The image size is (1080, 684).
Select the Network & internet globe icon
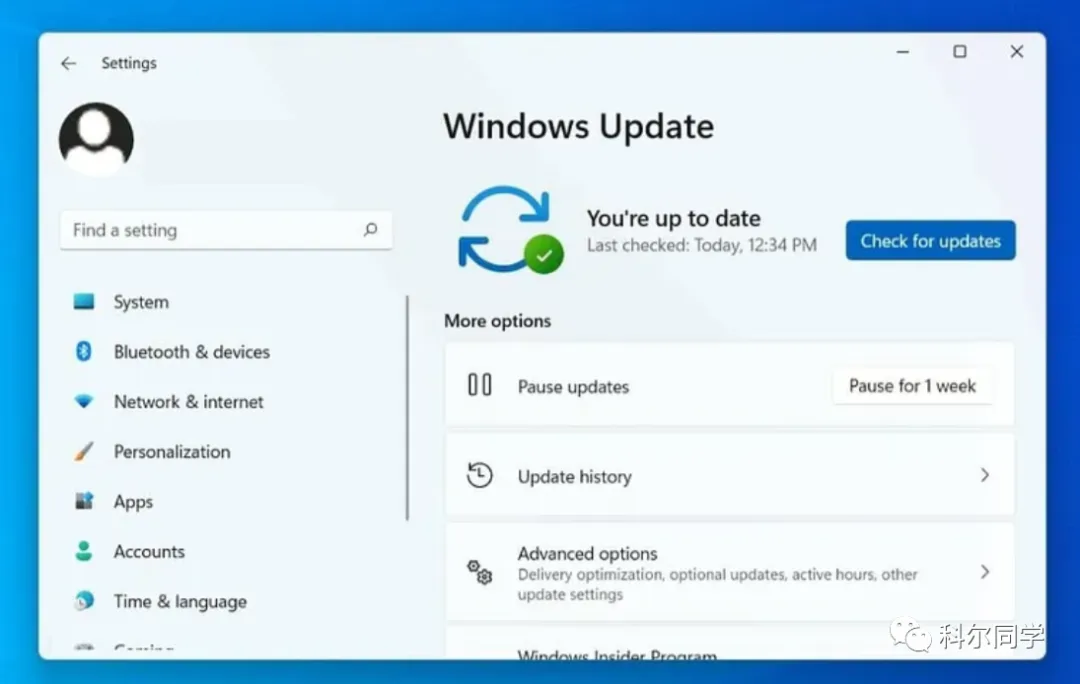click(83, 401)
